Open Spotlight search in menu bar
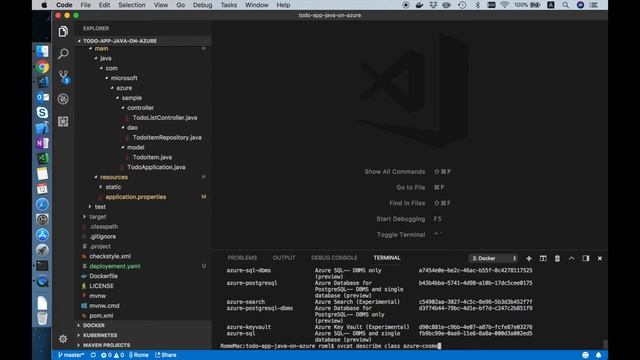 tap(565, 5)
